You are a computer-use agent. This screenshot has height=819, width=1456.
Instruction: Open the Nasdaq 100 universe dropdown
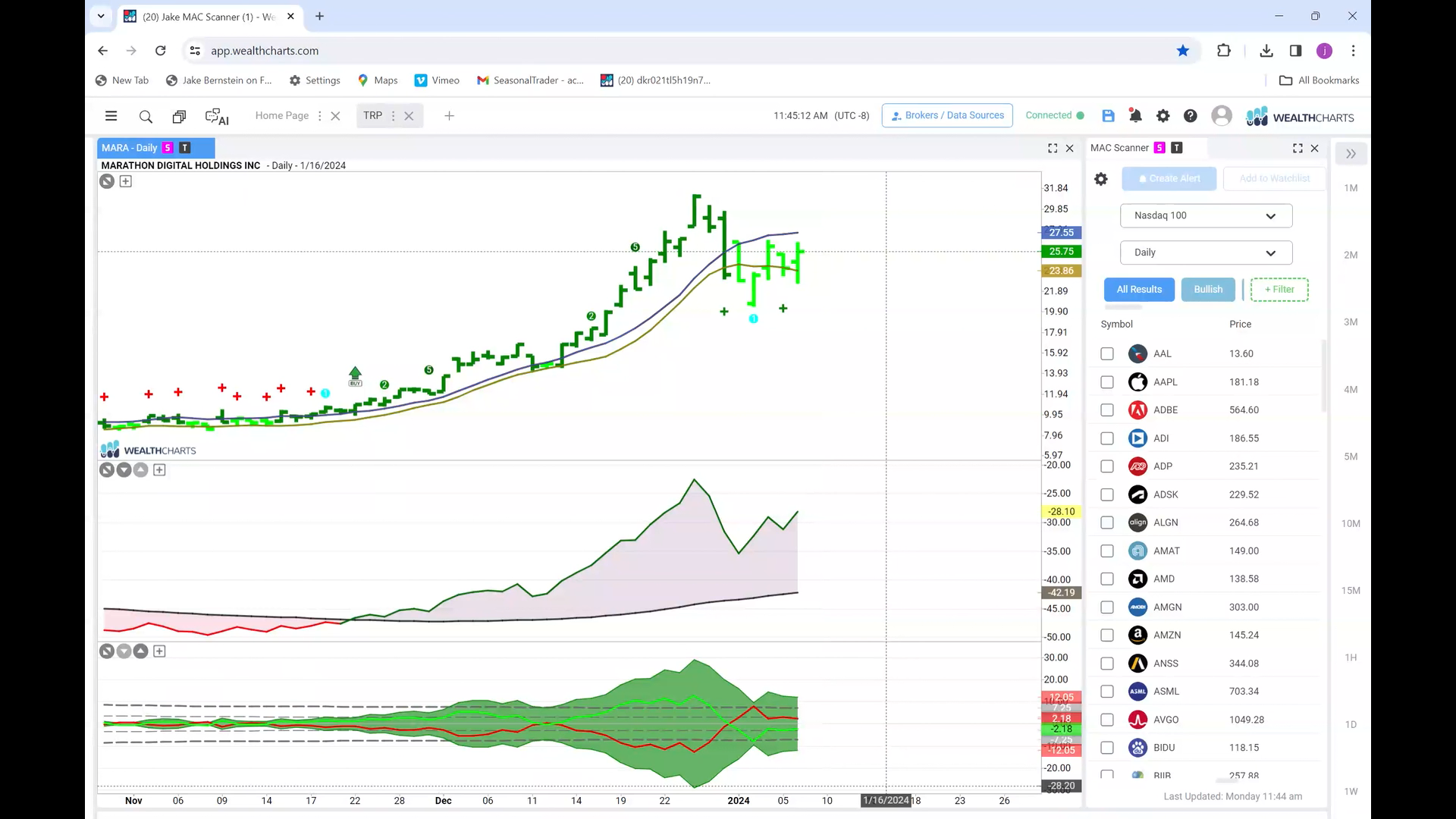pyautogui.click(x=1206, y=215)
